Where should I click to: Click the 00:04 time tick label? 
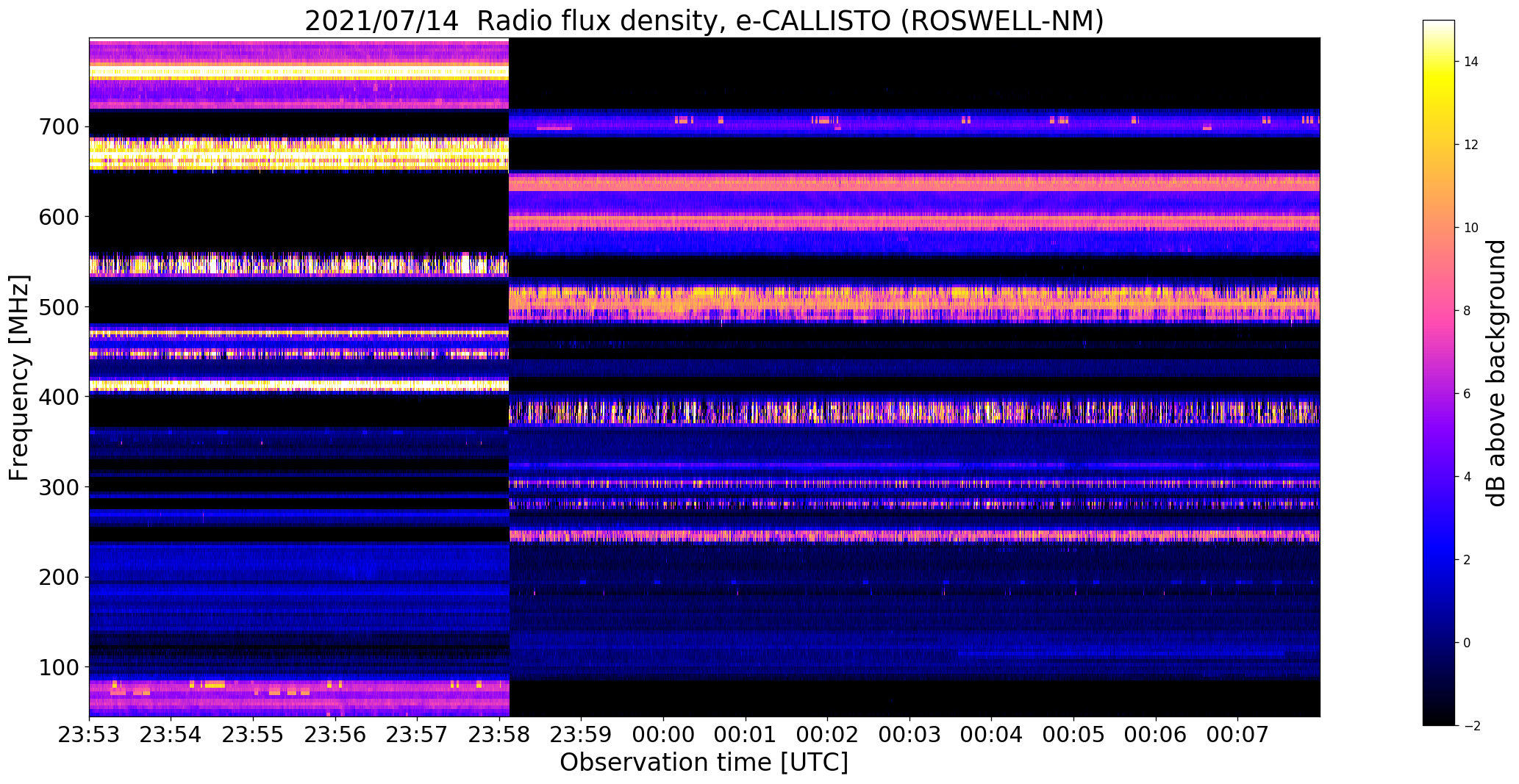992,734
